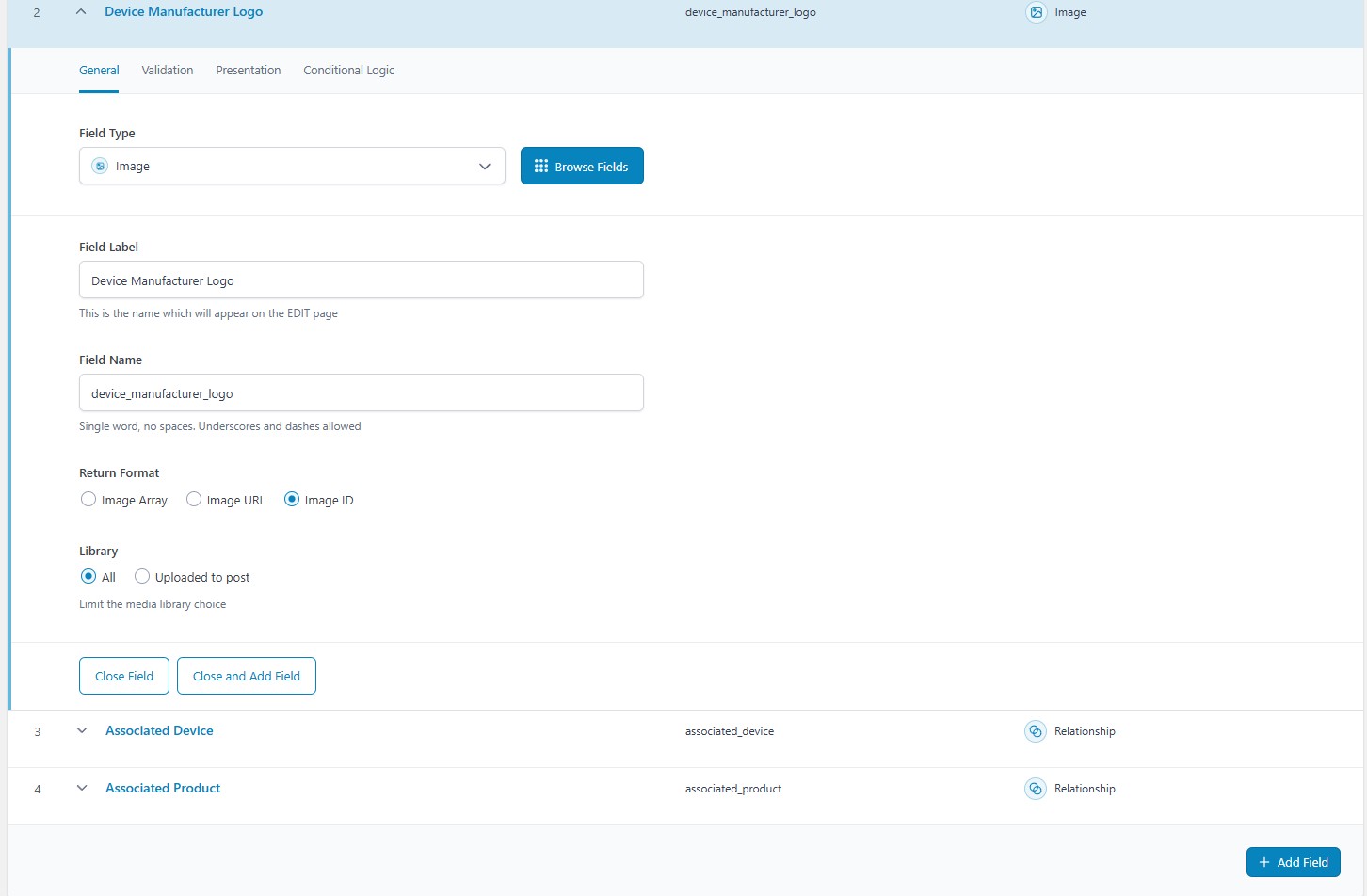Click the associated_device field name text
Image resolution: width=1367 pixels, height=896 pixels.
730,731
